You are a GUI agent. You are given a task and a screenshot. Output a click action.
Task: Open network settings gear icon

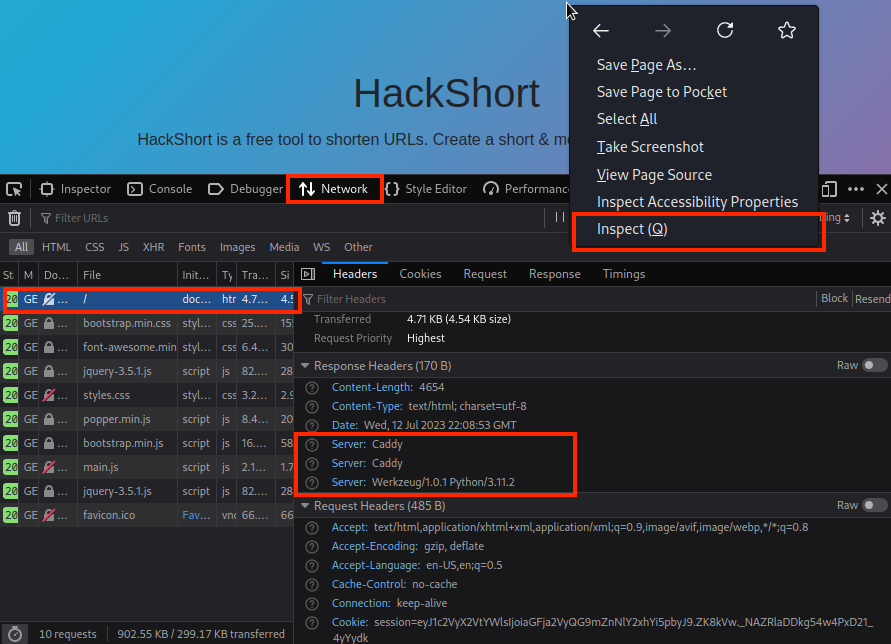[x=877, y=218]
